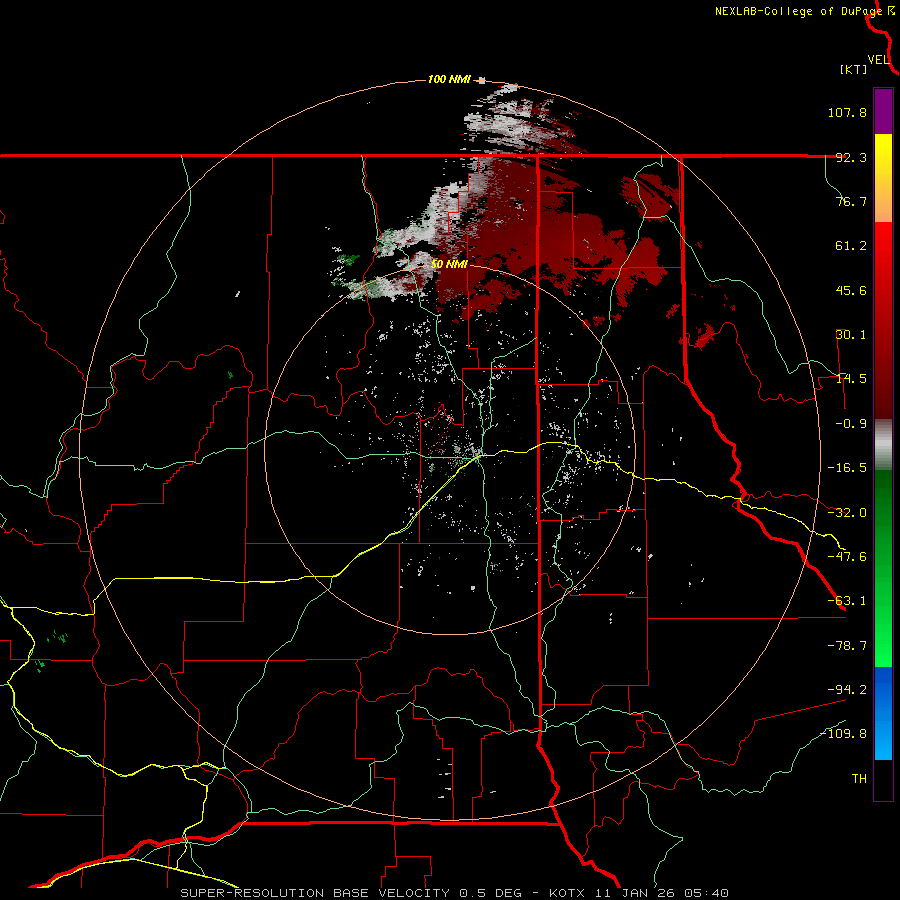Viewport: 900px width, 900px height.
Task: Click the 14.5 legend value
Action: 851,379
